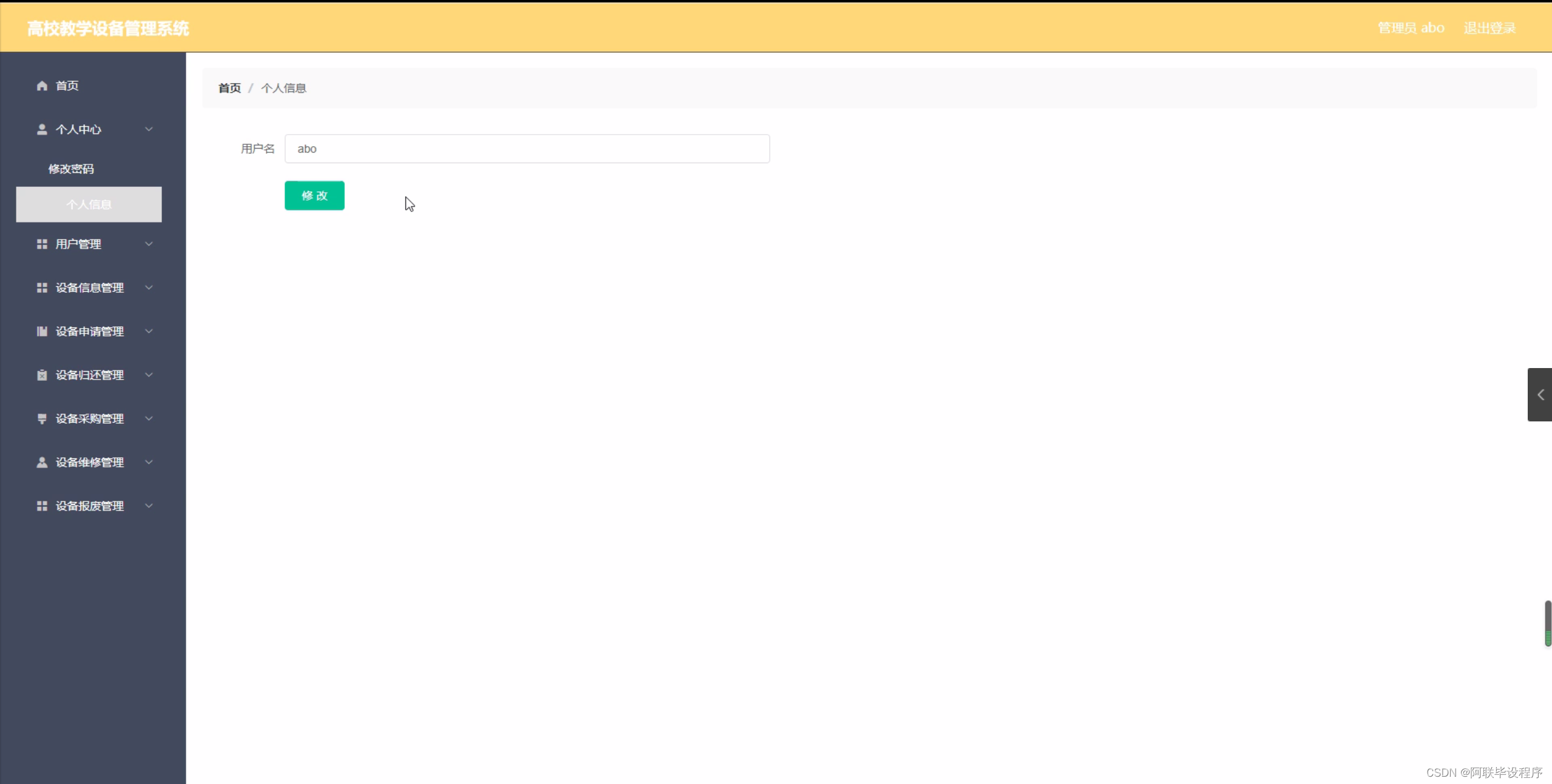Viewport: 1552px width, 784px height.
Task: Select the highlighted 个人信息 menu item
Action: click(x=89, y=204)
